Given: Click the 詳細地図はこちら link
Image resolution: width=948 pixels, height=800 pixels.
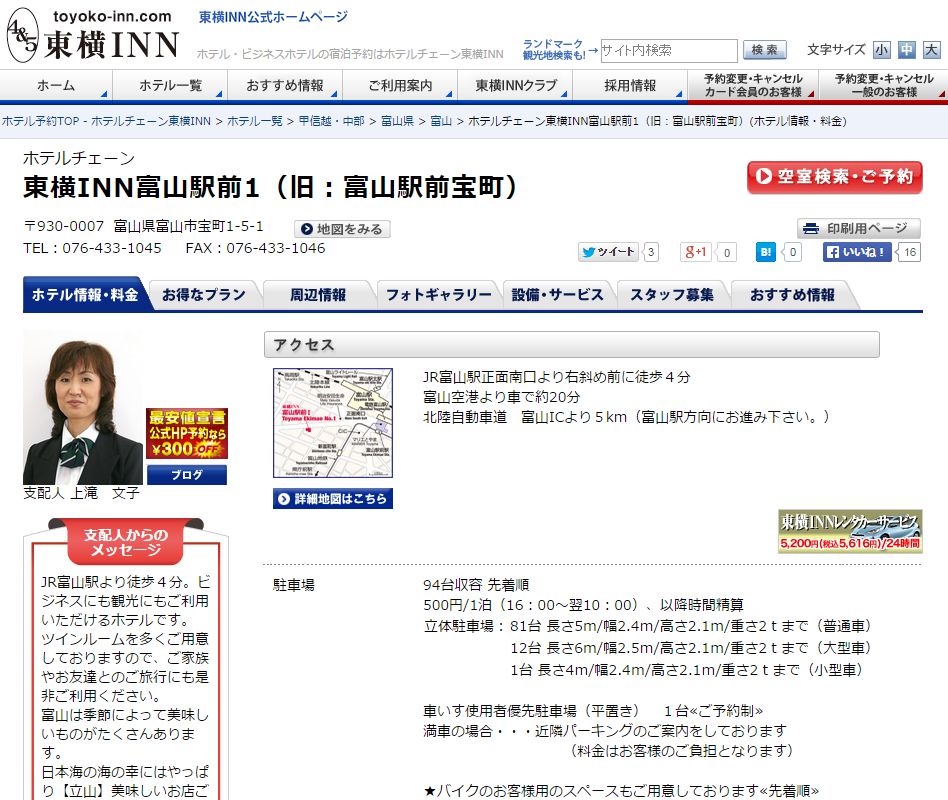Looking at the screenshot, I should (x=333, y=498).
